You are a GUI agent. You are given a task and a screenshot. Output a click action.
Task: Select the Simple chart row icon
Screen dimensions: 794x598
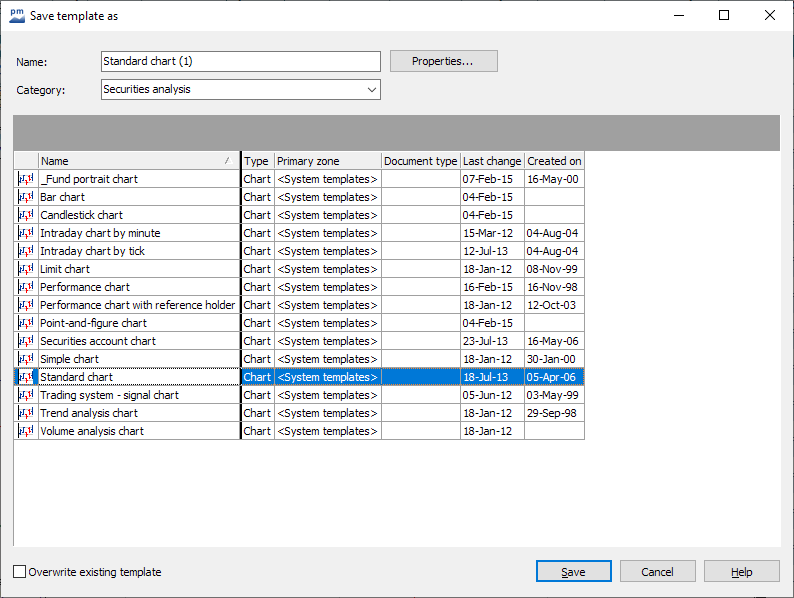[x=26, y=359]
